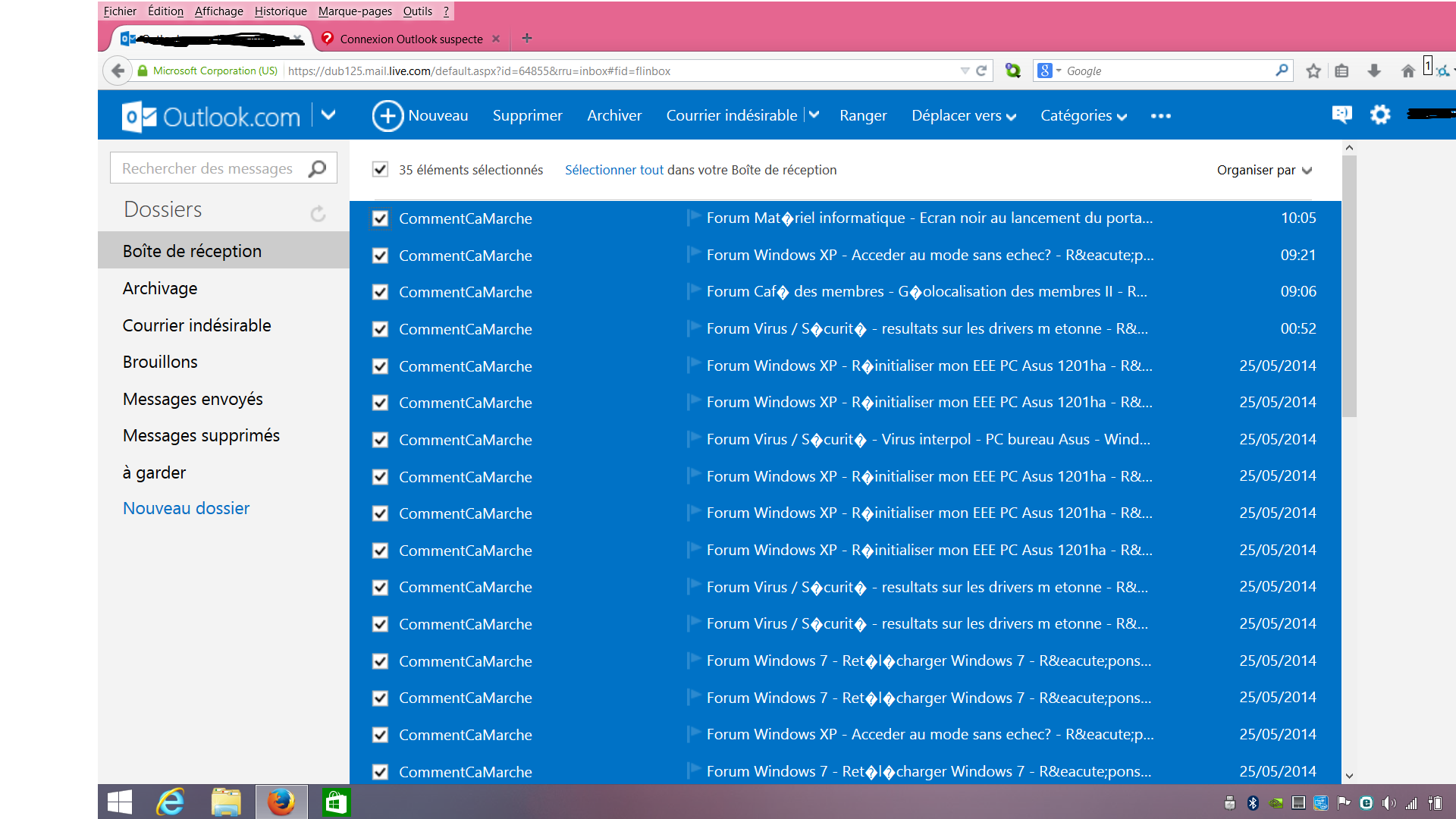
Task: Click the volume speaker tray icon
Action: 1389,803
